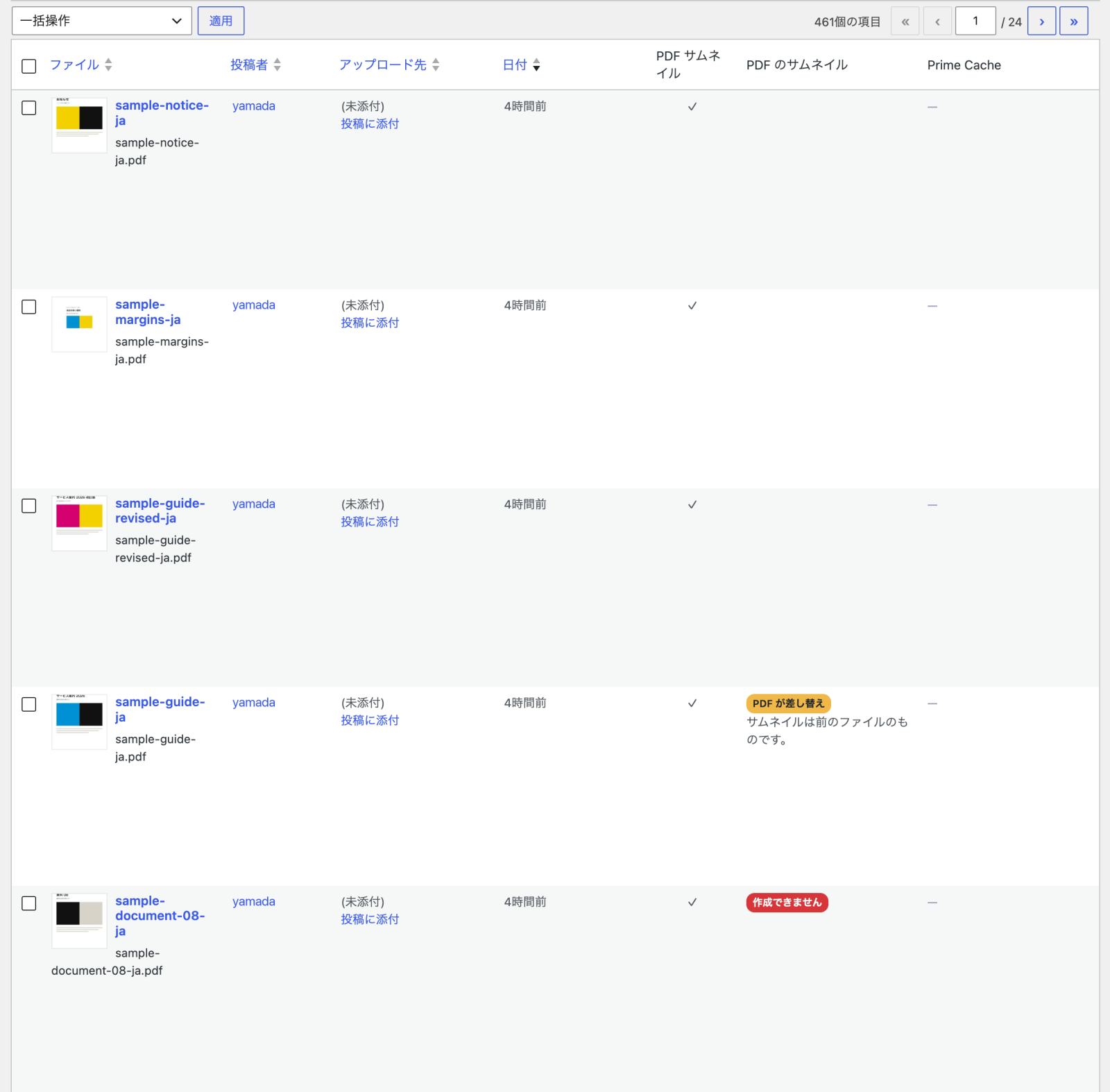Open the sample-margins-ja thumbnail image
Viewport: 1110px width, 1092px height.
pyautogui.click(x=79, y=324)
